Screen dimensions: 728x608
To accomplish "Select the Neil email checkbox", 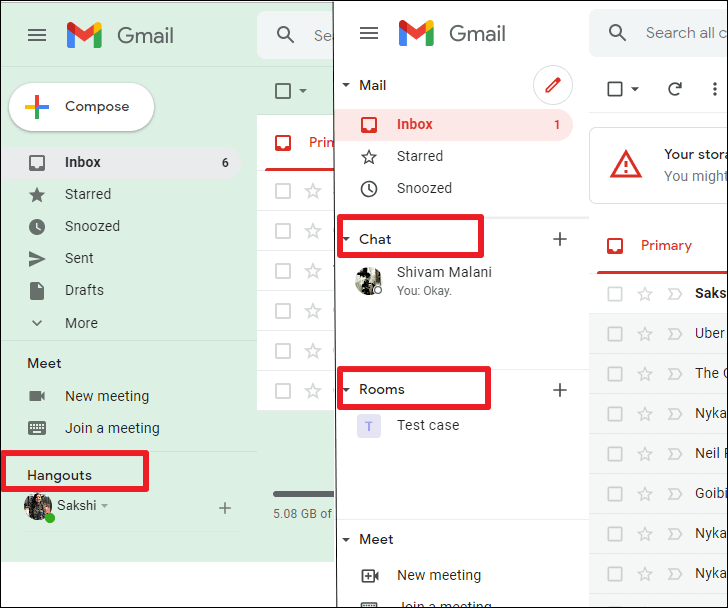I will 615,453.
